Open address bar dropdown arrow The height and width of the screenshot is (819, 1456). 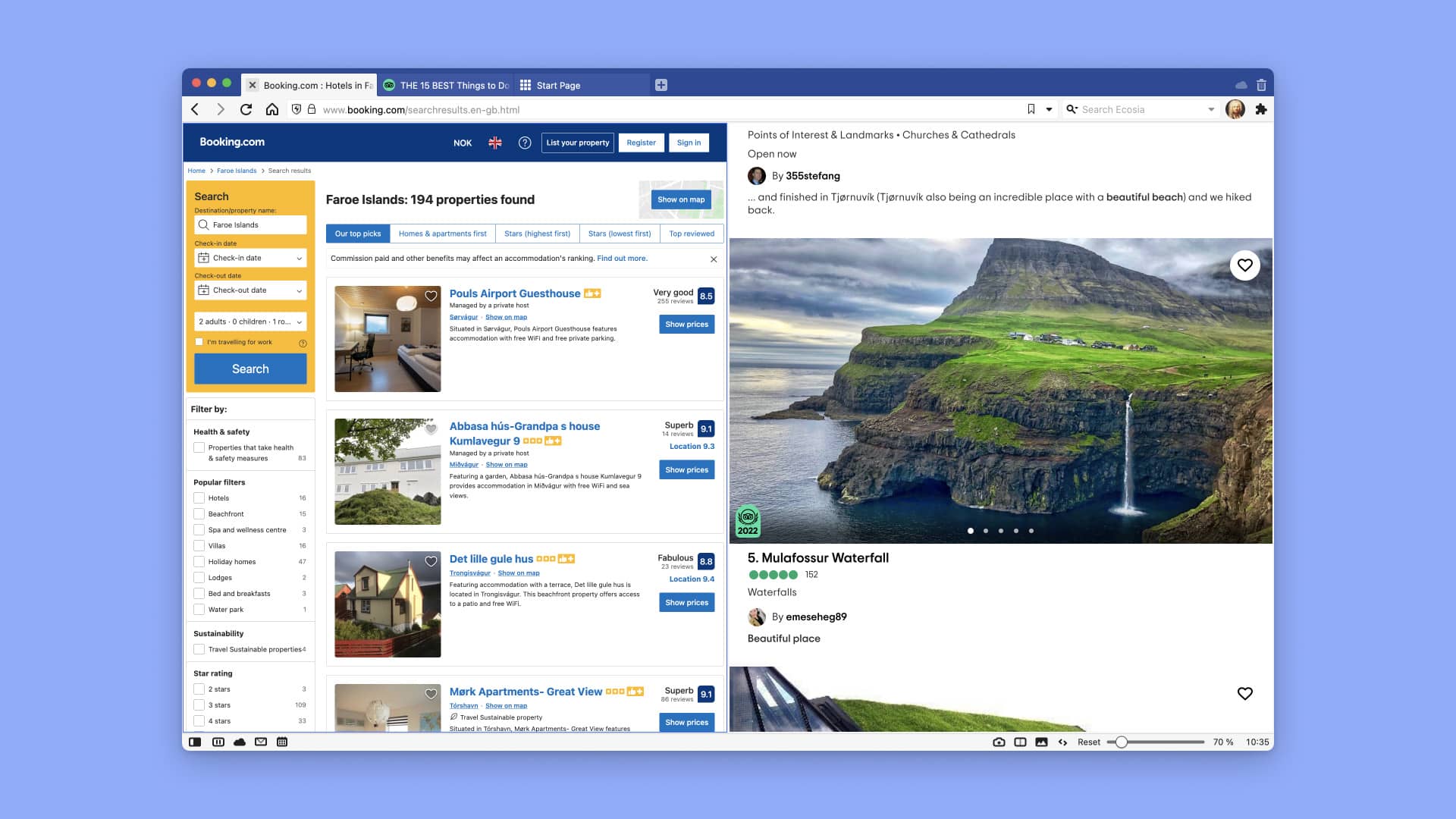(x=1050, y=109)
